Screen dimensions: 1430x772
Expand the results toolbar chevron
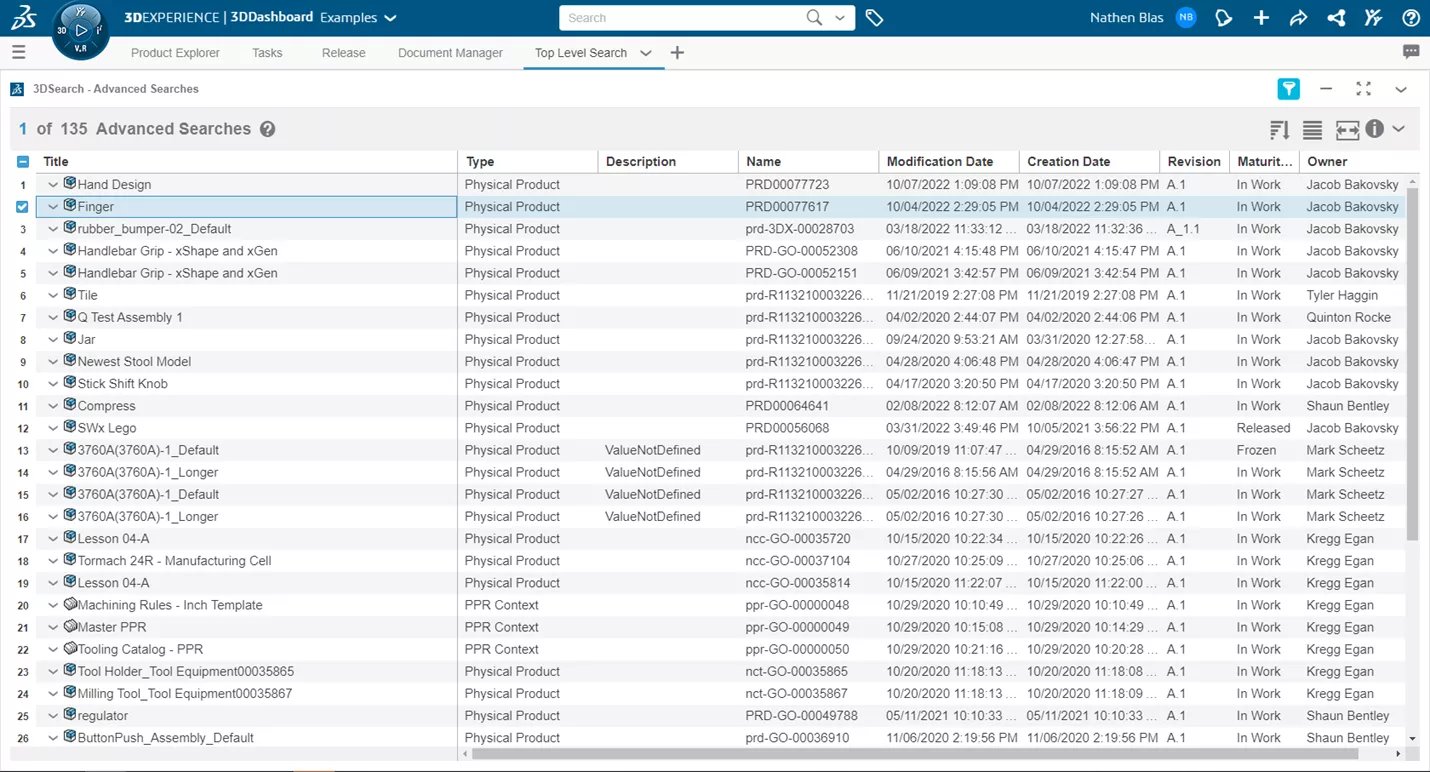pyautogui.click(x=1399, y=129)
